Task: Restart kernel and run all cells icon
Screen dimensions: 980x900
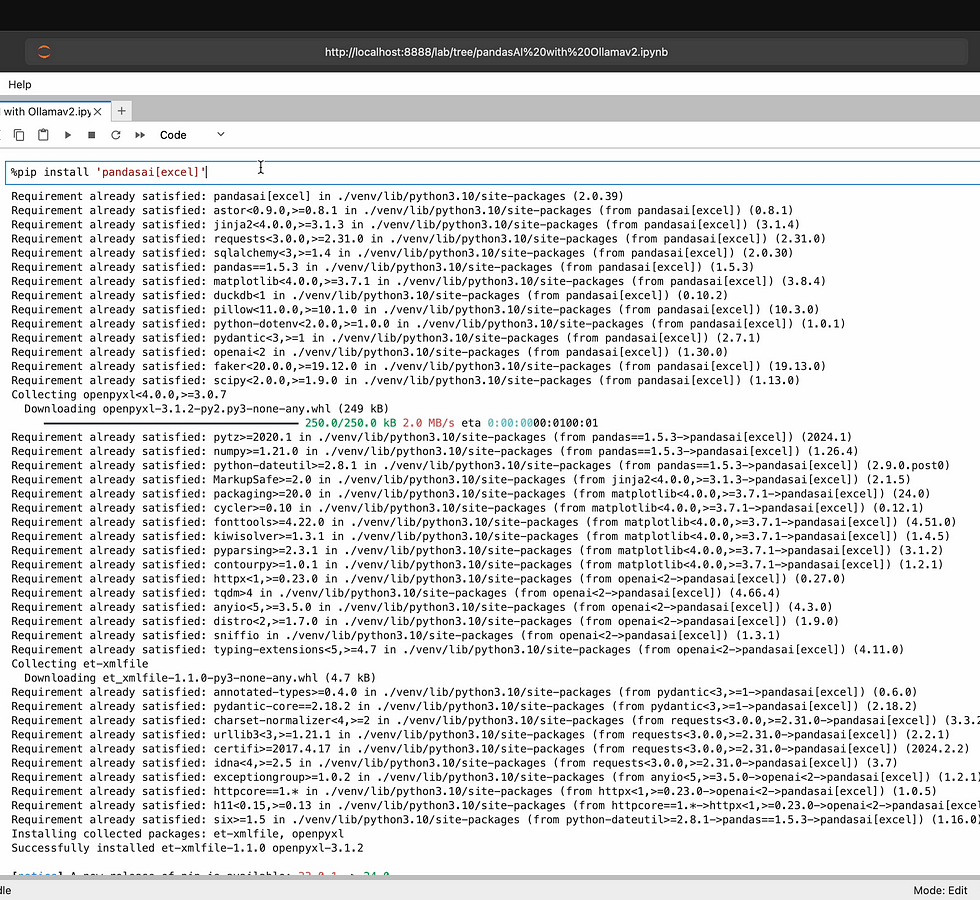Action: (140, 135)
